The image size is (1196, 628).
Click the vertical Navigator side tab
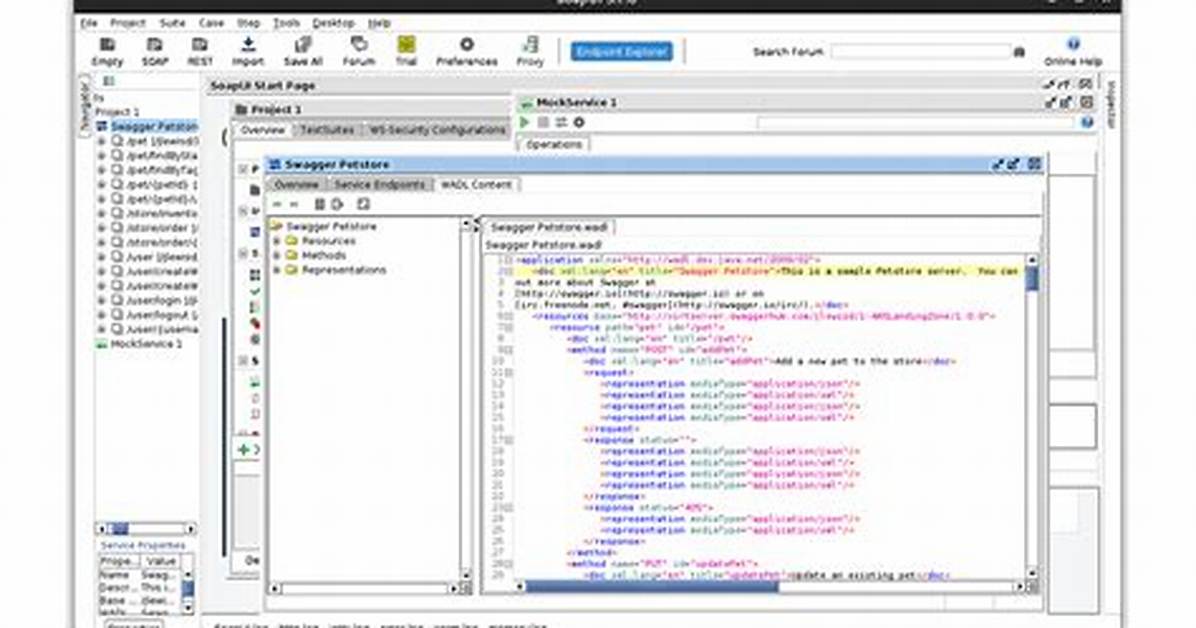click(x=85, y=107)
